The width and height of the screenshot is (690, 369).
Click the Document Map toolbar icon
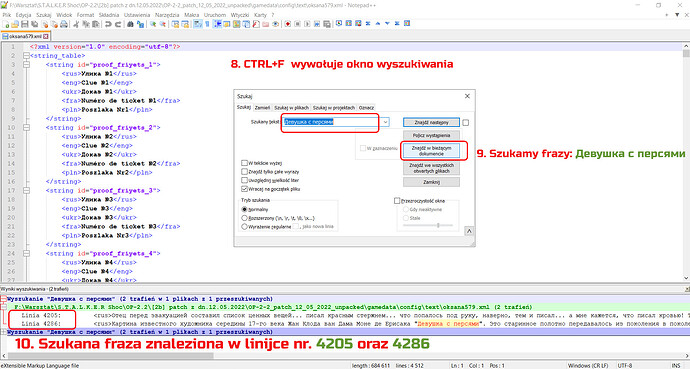tap(236, 24)
